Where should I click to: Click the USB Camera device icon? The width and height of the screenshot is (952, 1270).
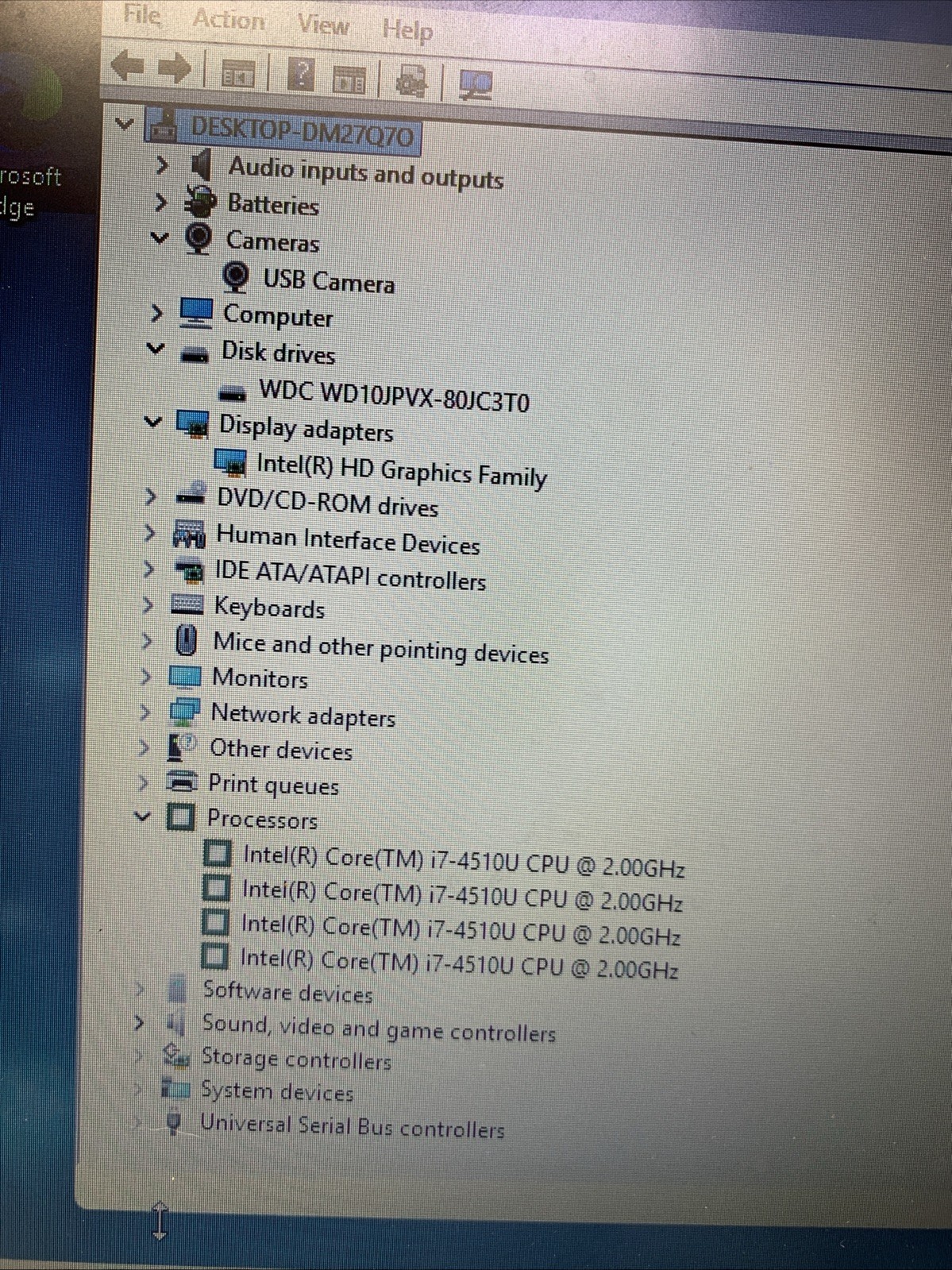point(235,277)
